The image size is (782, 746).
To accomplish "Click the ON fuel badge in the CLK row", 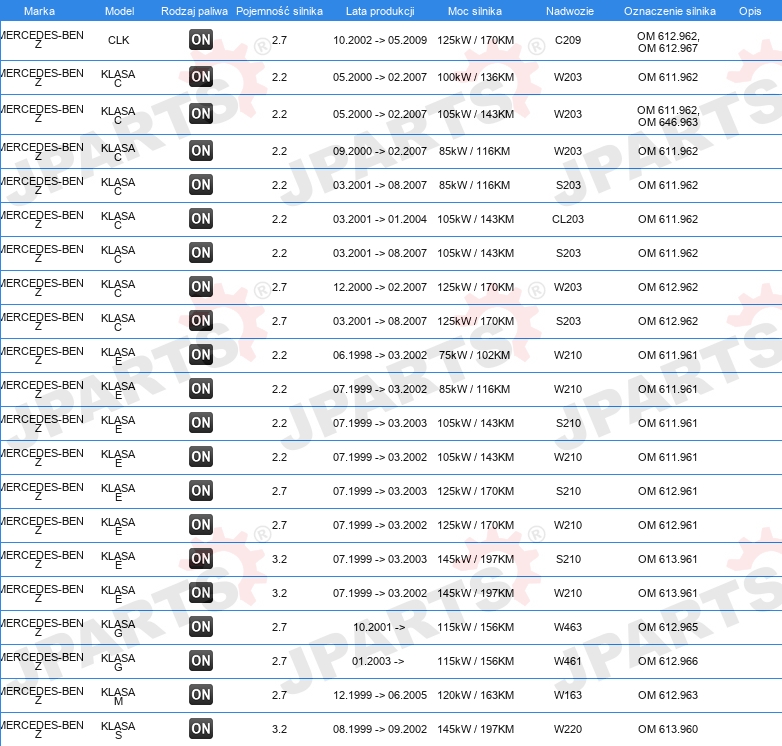I will (x=201, y=40).
